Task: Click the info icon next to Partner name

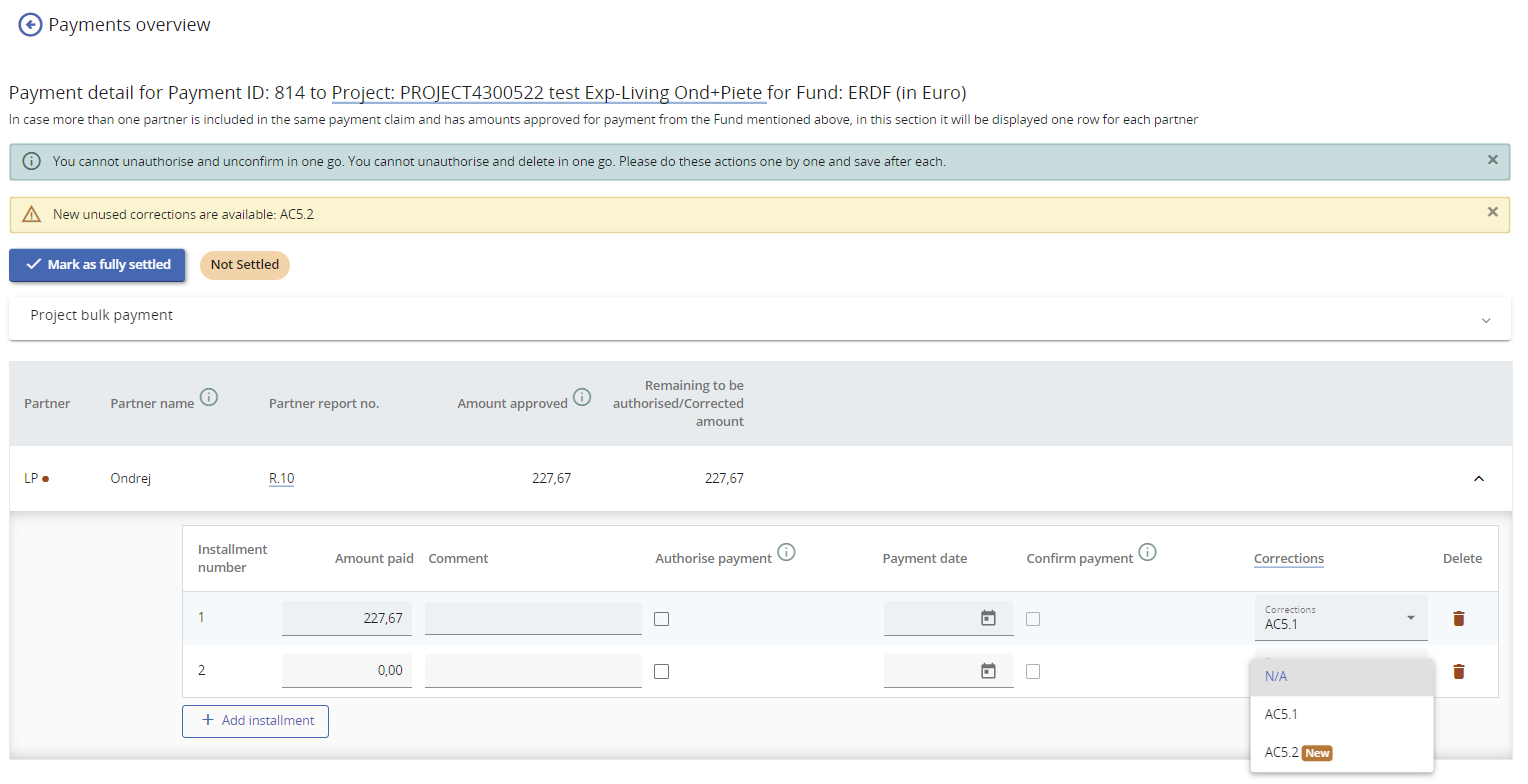Action: (x=208, y=397)
